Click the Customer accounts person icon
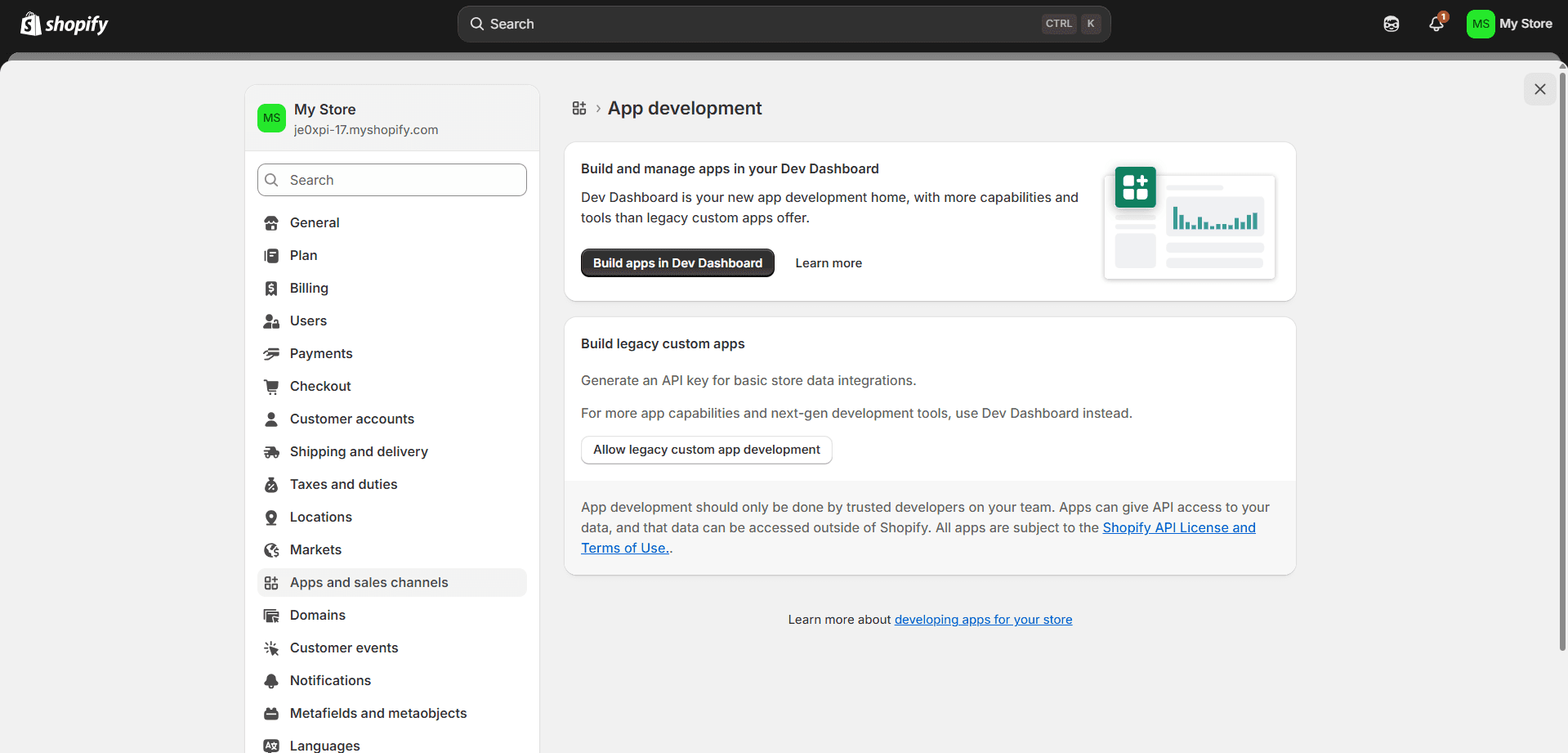 point(271,419)
